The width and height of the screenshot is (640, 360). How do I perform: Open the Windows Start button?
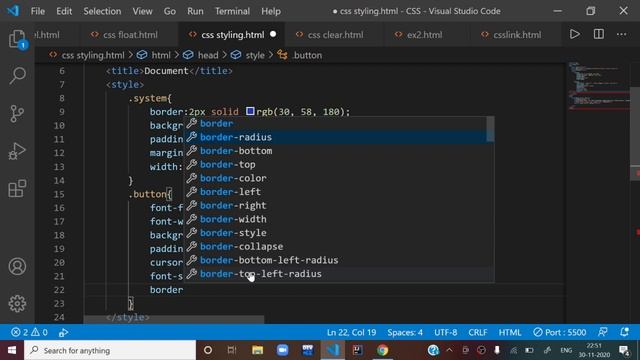point(12,350)
